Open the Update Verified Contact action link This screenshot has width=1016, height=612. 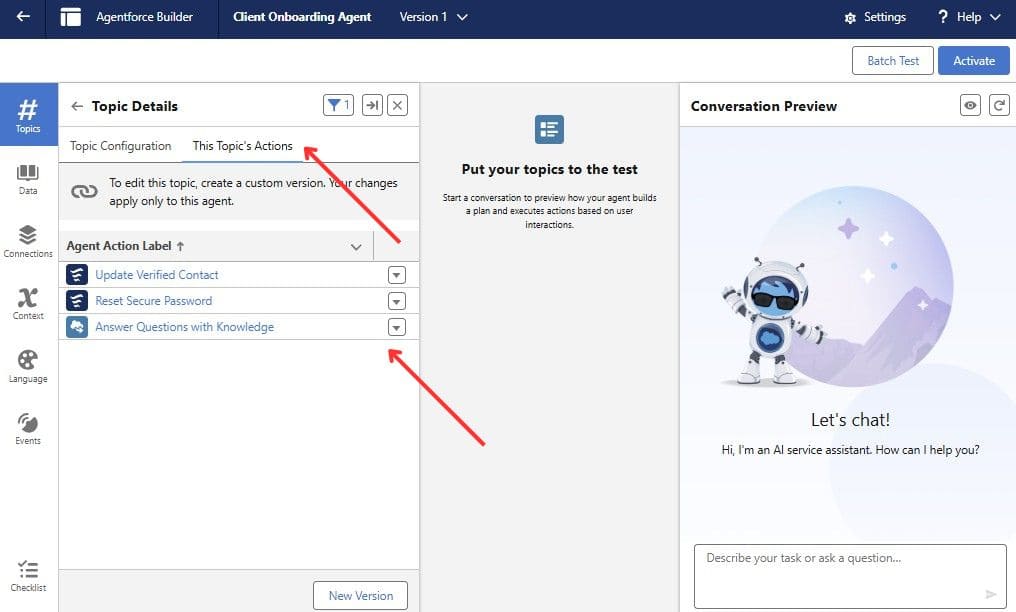tap(157, 275)
